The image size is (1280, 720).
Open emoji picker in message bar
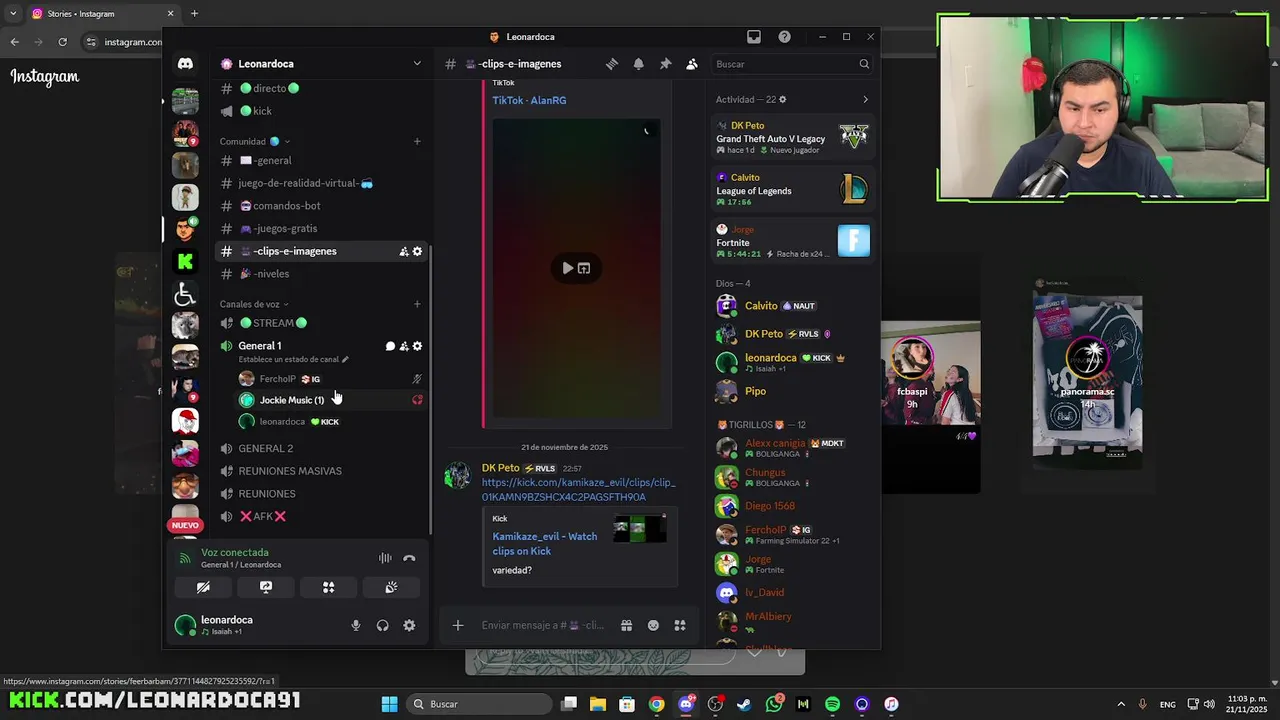[653, 626]
